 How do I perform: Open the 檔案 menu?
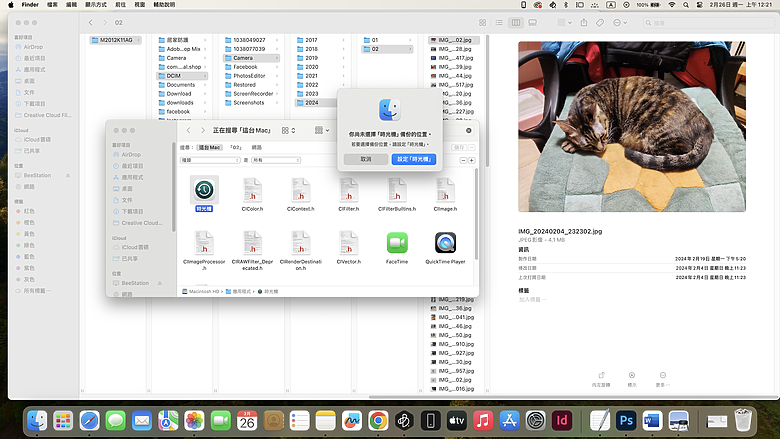pos(52,4)
